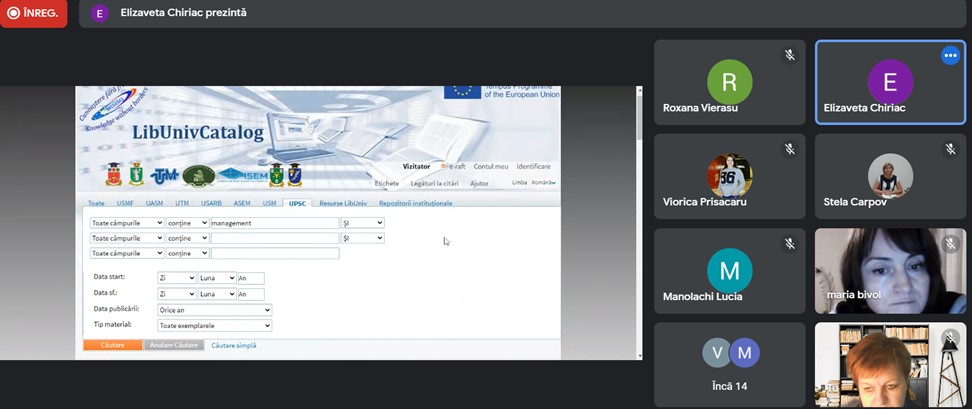Switch to the UASM tab
The width and height of the screenshot is (972, 409).
click(154, 203)
